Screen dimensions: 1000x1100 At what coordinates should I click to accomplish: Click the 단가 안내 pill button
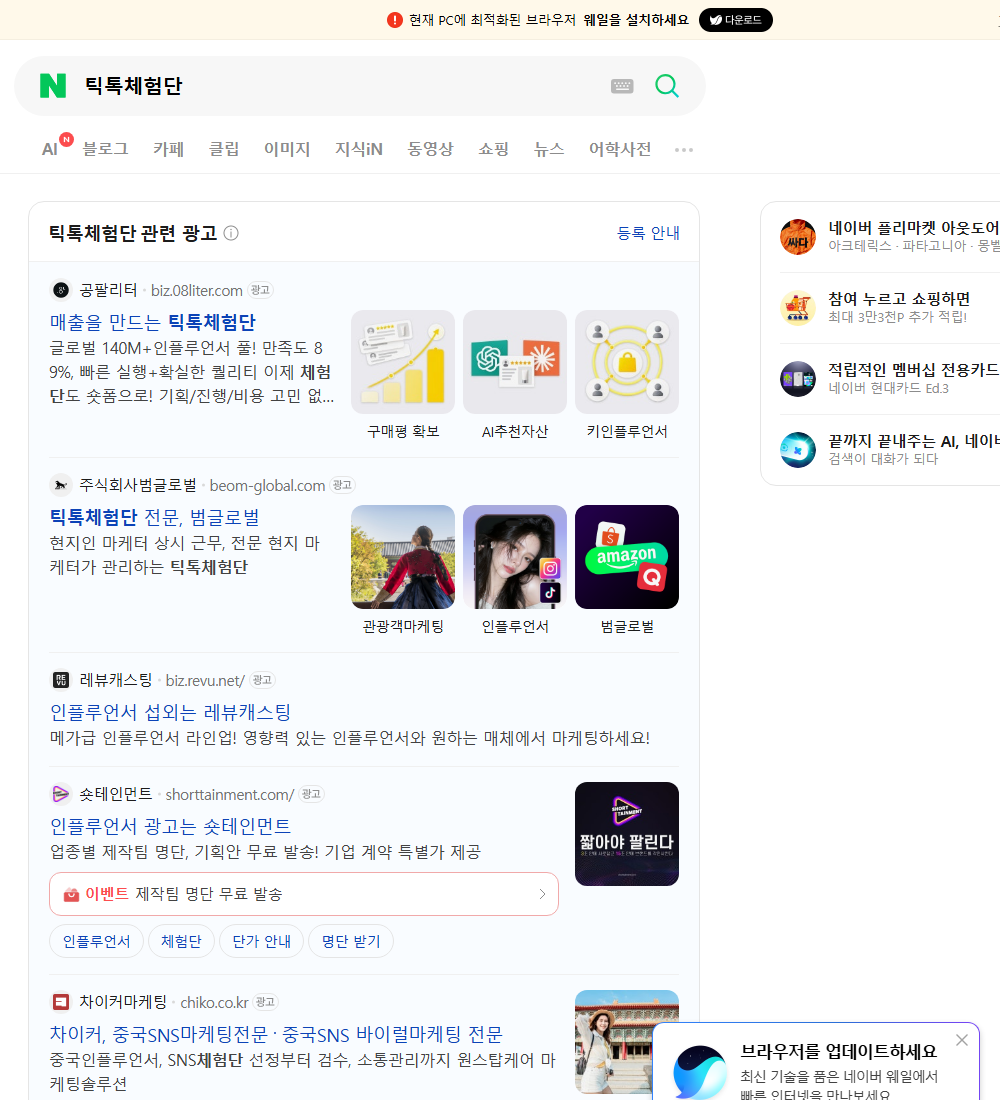261,941
